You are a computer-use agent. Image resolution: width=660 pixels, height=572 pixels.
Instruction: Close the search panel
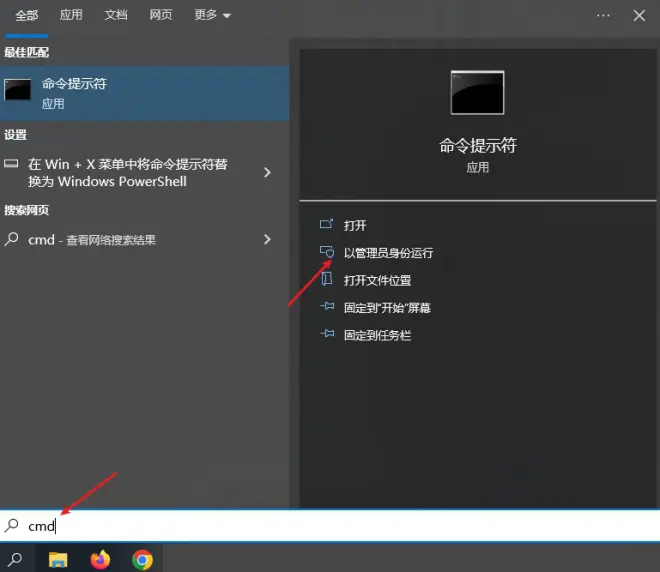click(x=639, y=16)
